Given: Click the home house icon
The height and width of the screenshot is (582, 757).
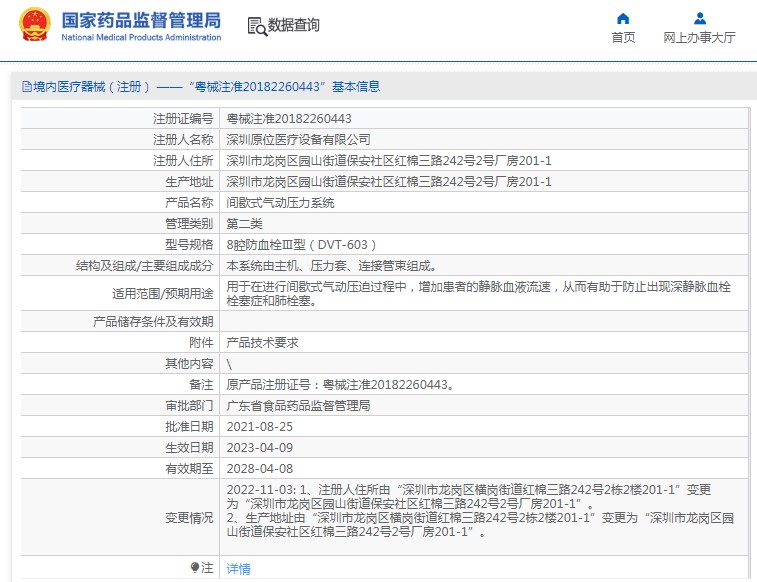Looking at the screenshot, I should pyautogui.click(x=623, y=19).
